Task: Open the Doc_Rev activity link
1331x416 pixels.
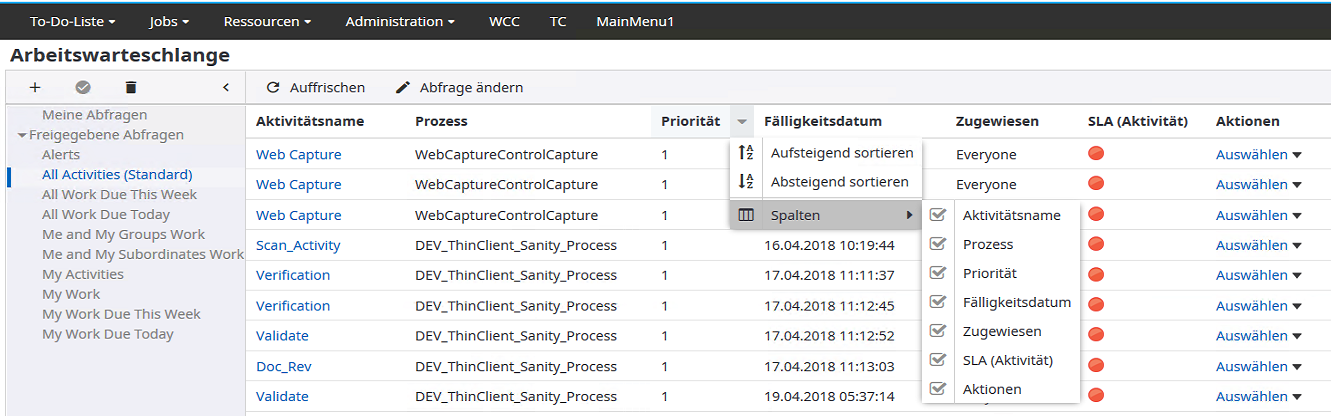Action: 283,366
